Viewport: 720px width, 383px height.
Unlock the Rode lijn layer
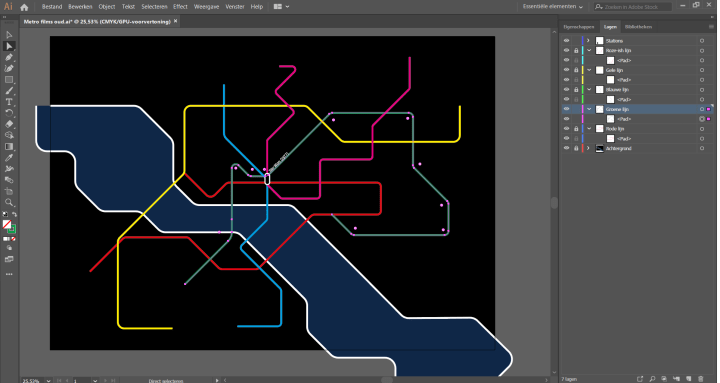coord(576,129)
